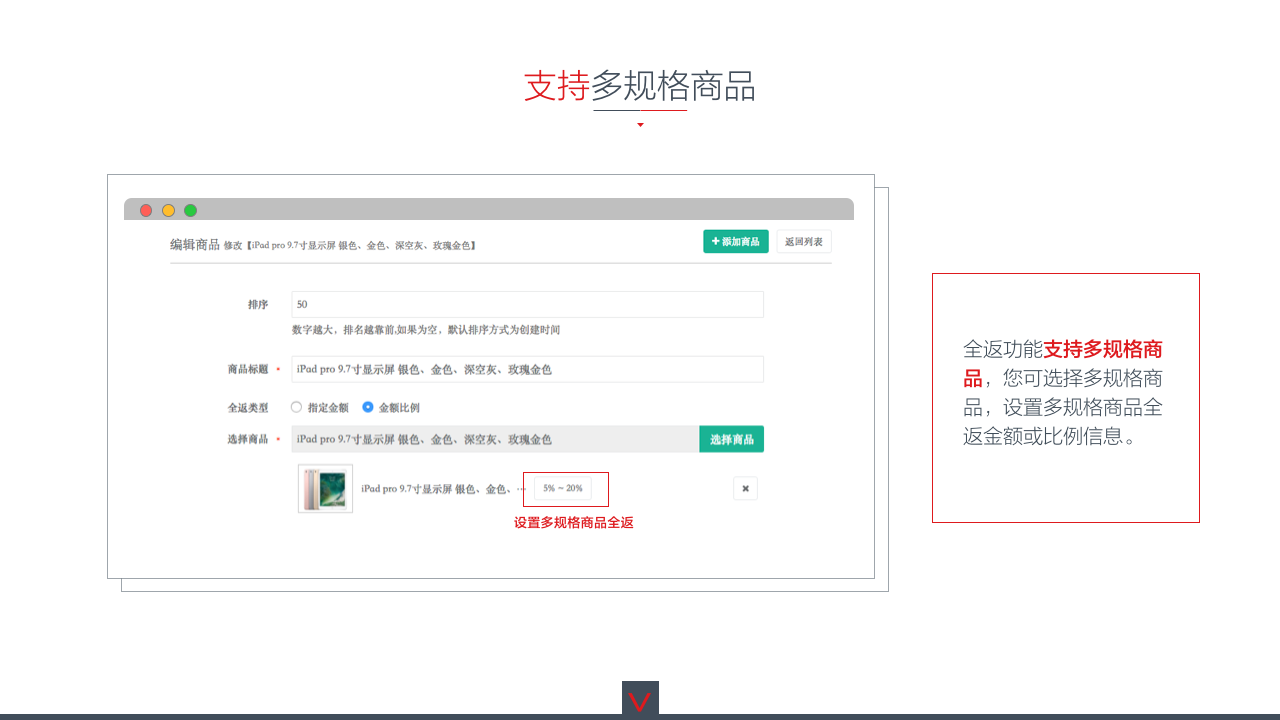Click the red-bordered description text box
Image resolution: width=1280 pixels, height=720 pixels.
[x=1065, y=397]
